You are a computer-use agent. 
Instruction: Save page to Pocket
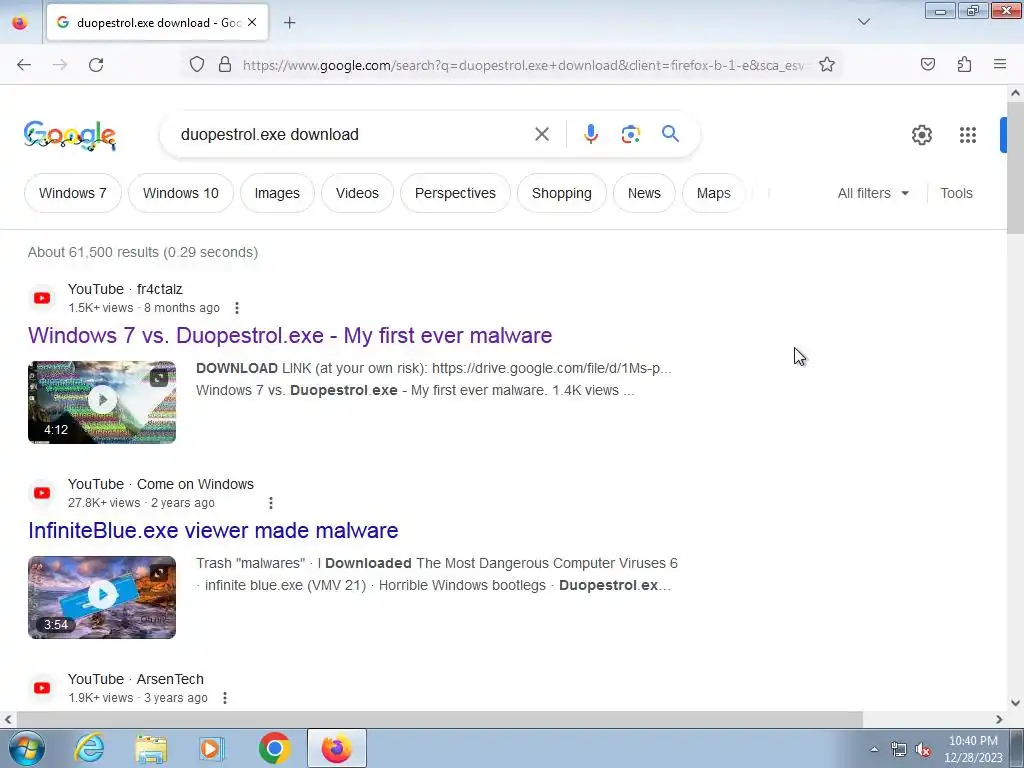[928, 64]
